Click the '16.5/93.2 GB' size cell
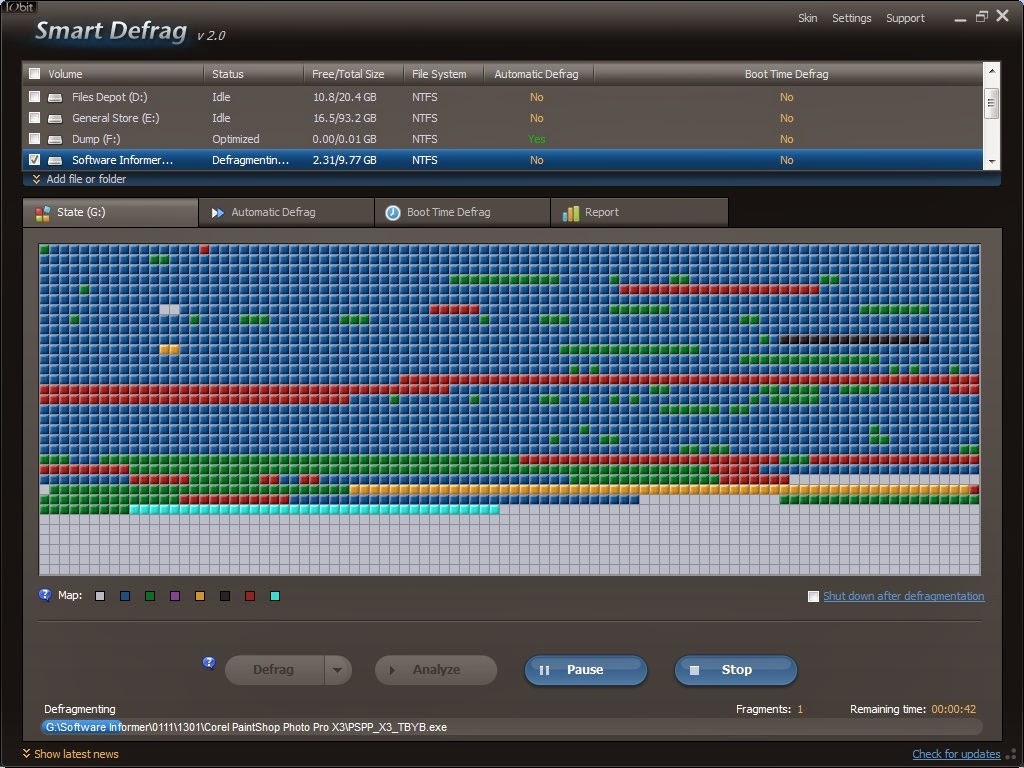The image size is (1024, 768). coord(345,118)
